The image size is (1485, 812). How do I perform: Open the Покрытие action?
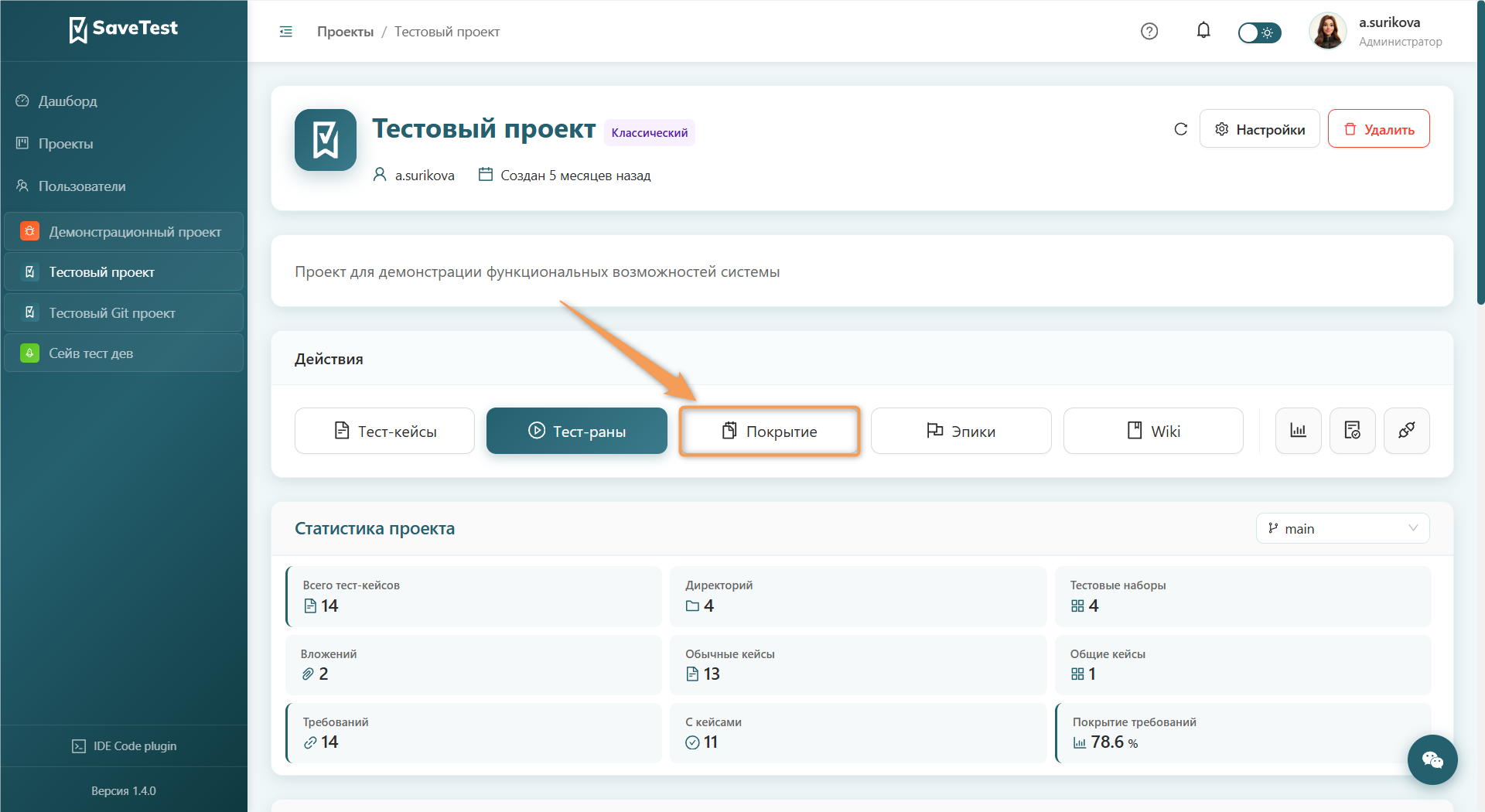(769, 431)
